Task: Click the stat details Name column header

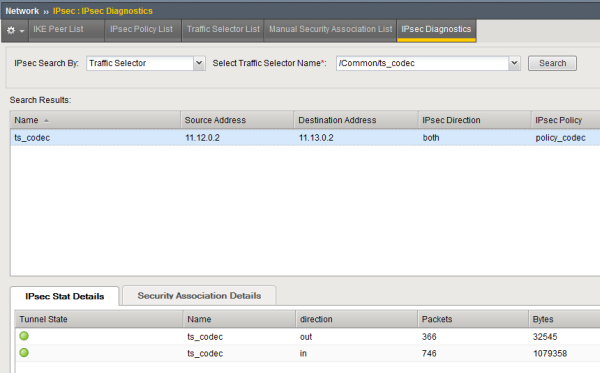Action: pos(239,319)
